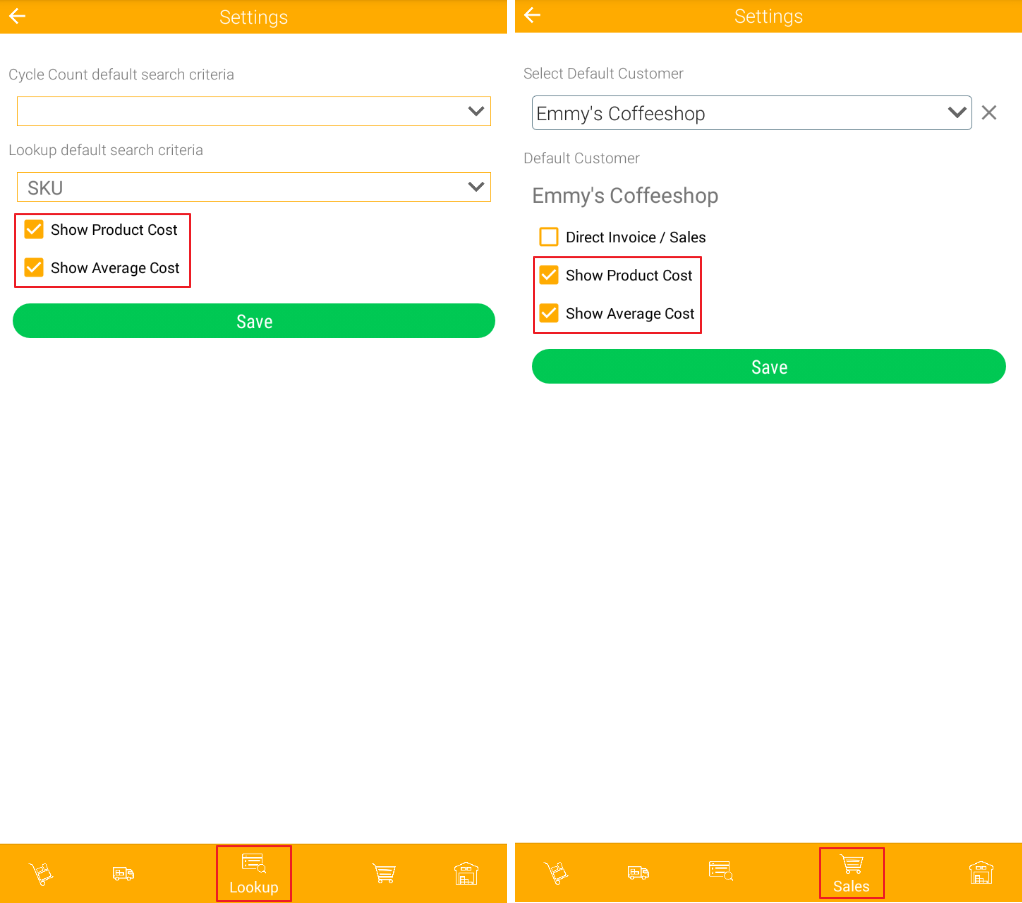Tap hand truck icon in left bottom bar
This screenshot has height=903, width=1022.
pos(41,873)
